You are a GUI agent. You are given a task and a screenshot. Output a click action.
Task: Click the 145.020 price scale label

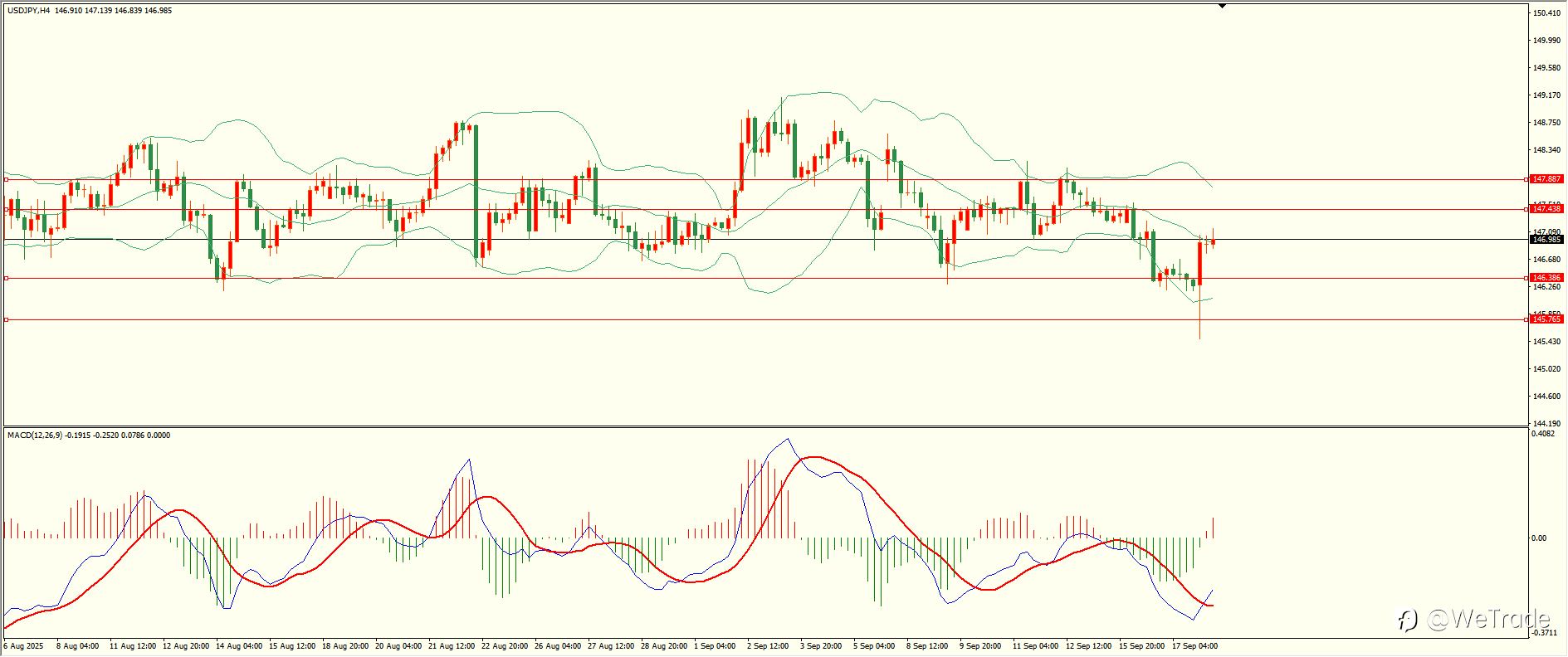click(x=1546, y=369)
